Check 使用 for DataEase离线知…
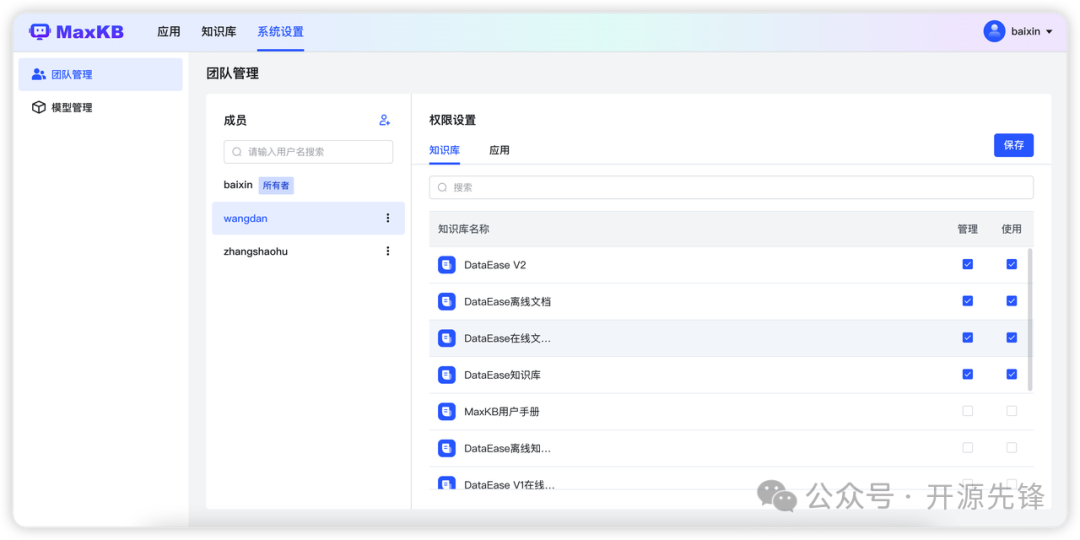 [1012, 448]
